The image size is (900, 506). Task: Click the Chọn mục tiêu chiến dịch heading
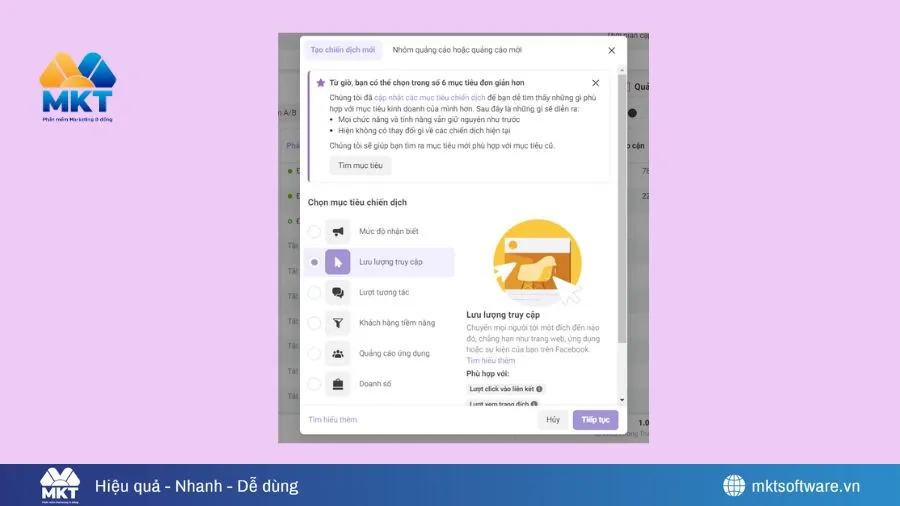point(357,203)
